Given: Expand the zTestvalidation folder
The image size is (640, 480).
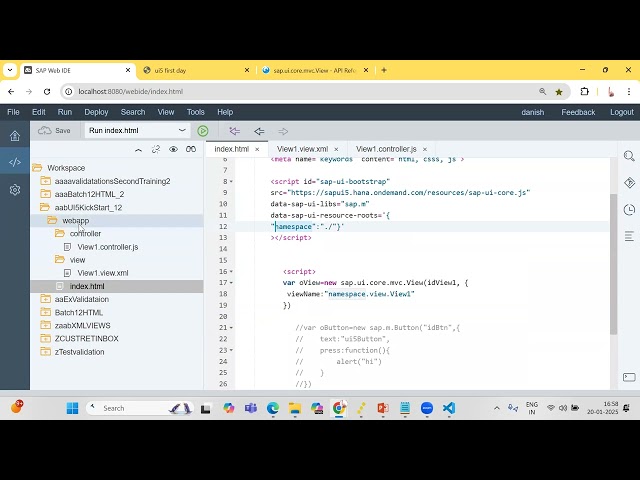Looking at the screenshot, I should 45,351.
